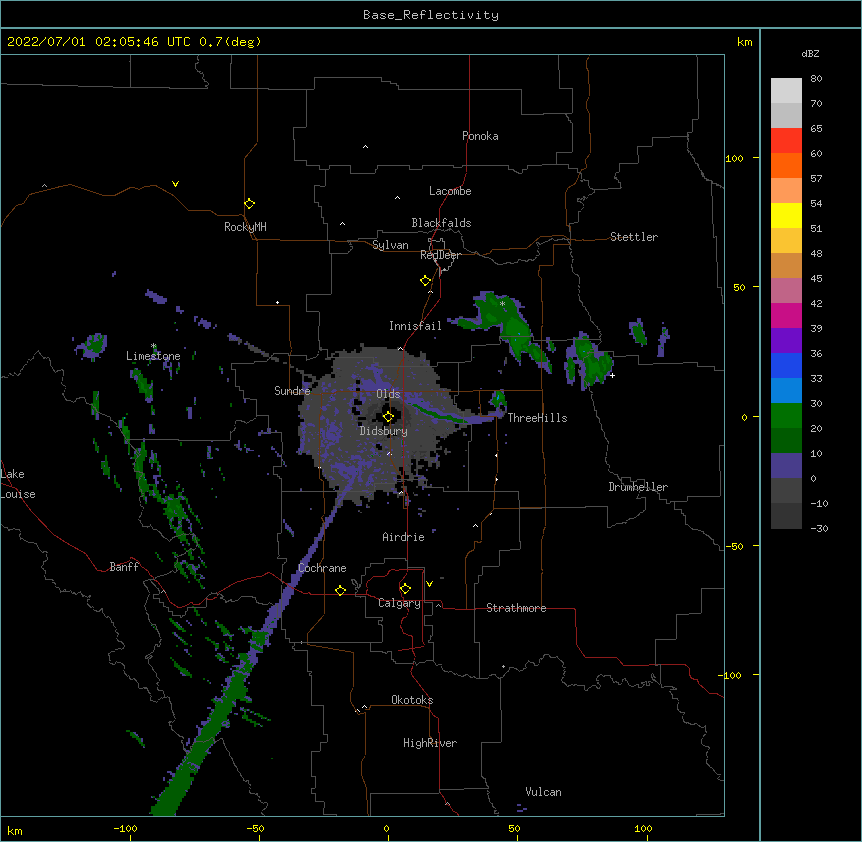
Task: Click the Okotoks label
Action: pos(412,700)
